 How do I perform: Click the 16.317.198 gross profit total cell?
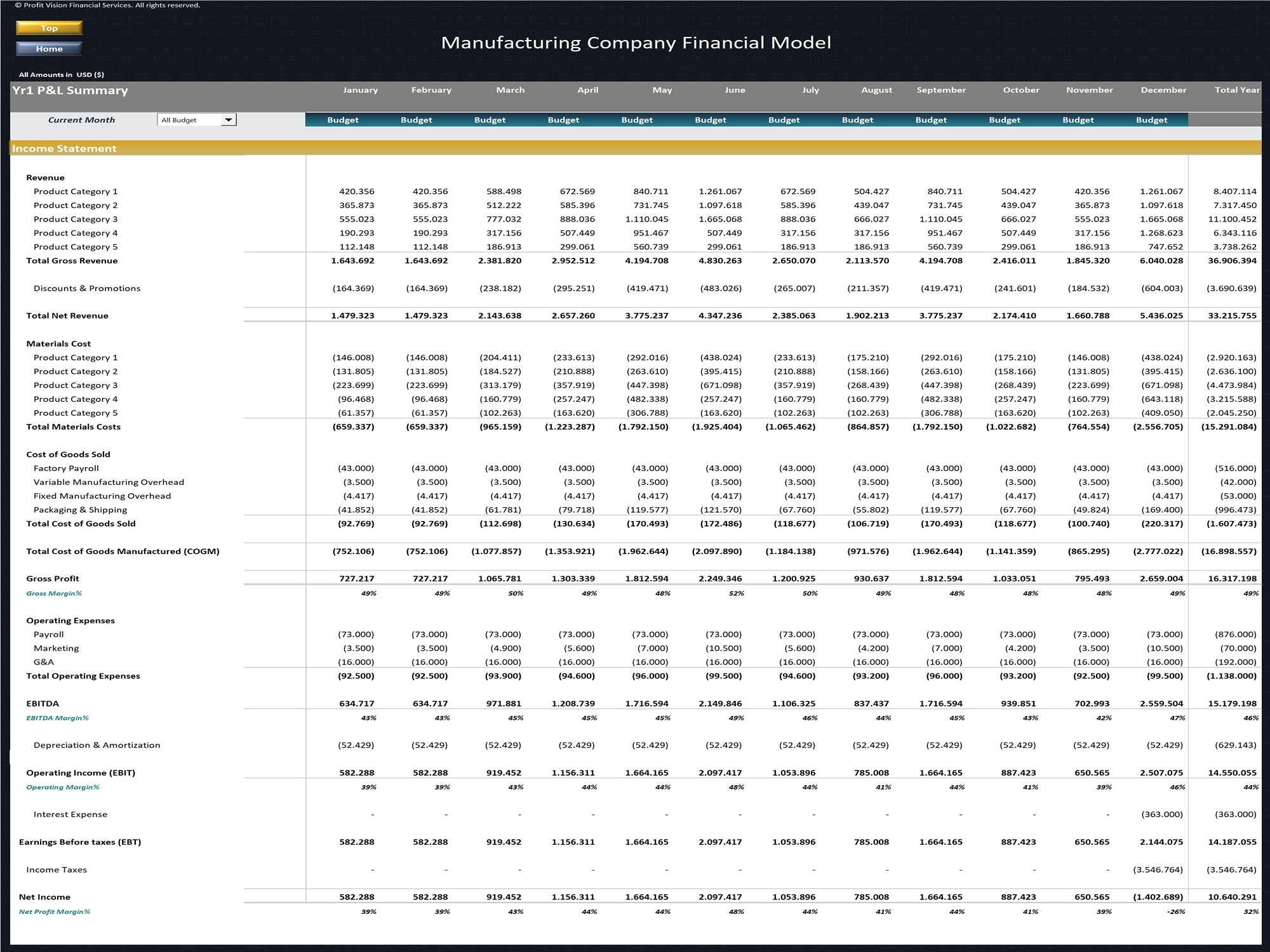[x=1232, y=579]
